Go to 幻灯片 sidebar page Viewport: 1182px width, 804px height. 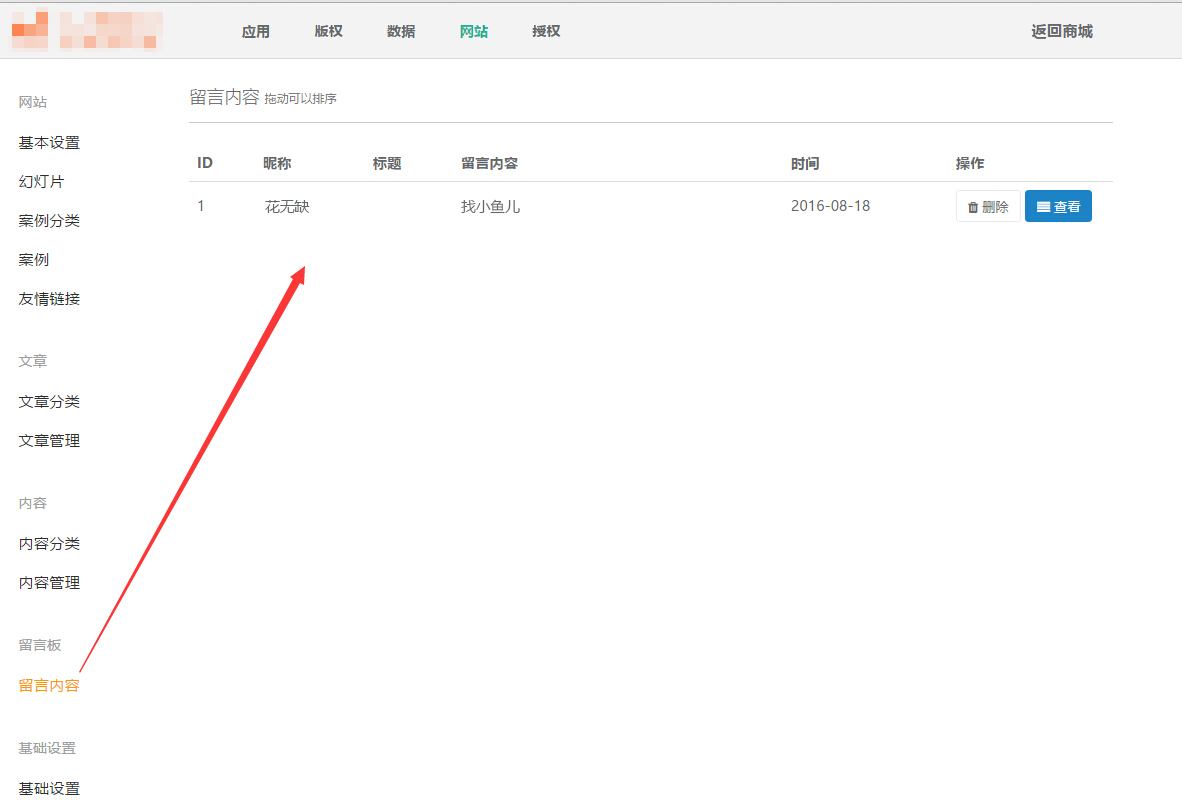click(41, 182)
